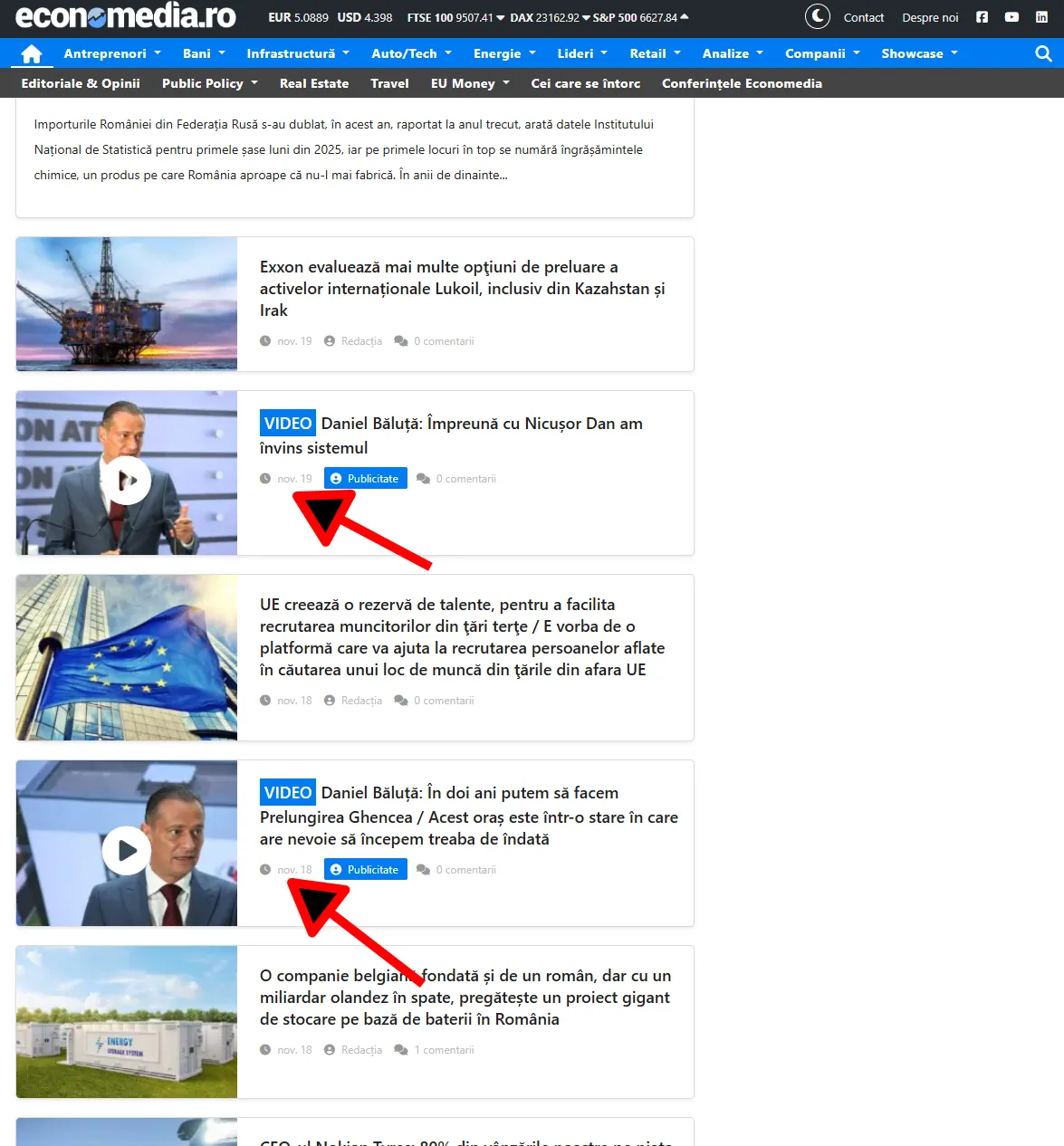Open the Real Estate section

pyautogui.click(x=314, y=83)
